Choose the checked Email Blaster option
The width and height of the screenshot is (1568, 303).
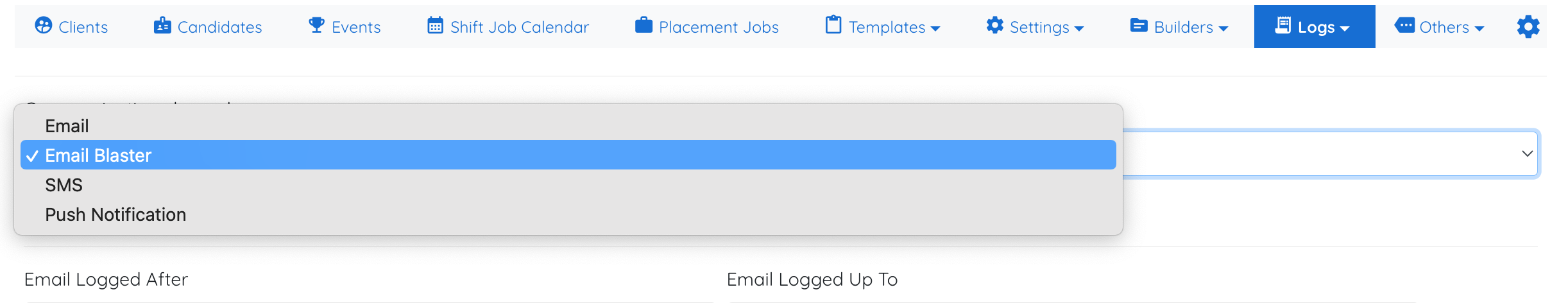(x=568, y=155)
